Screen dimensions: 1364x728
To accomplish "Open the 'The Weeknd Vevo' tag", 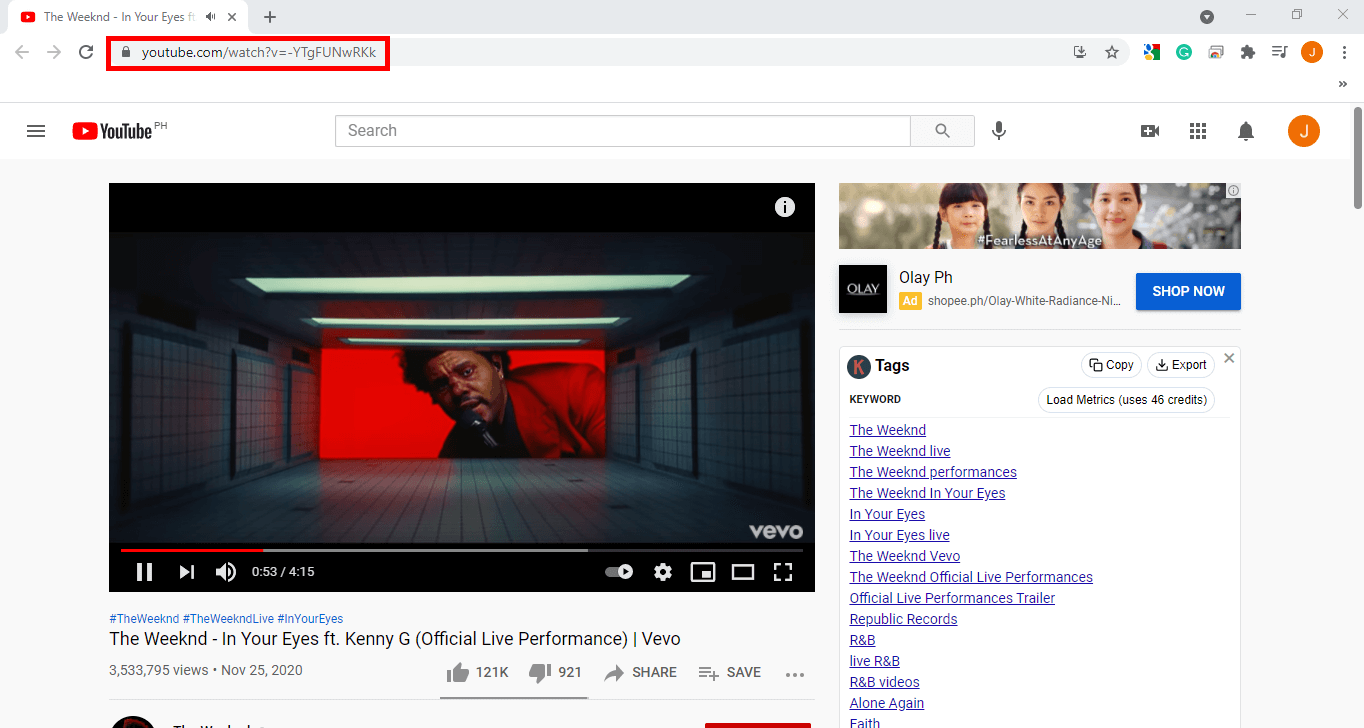I will pyautogui.click(x=905, y=556).
